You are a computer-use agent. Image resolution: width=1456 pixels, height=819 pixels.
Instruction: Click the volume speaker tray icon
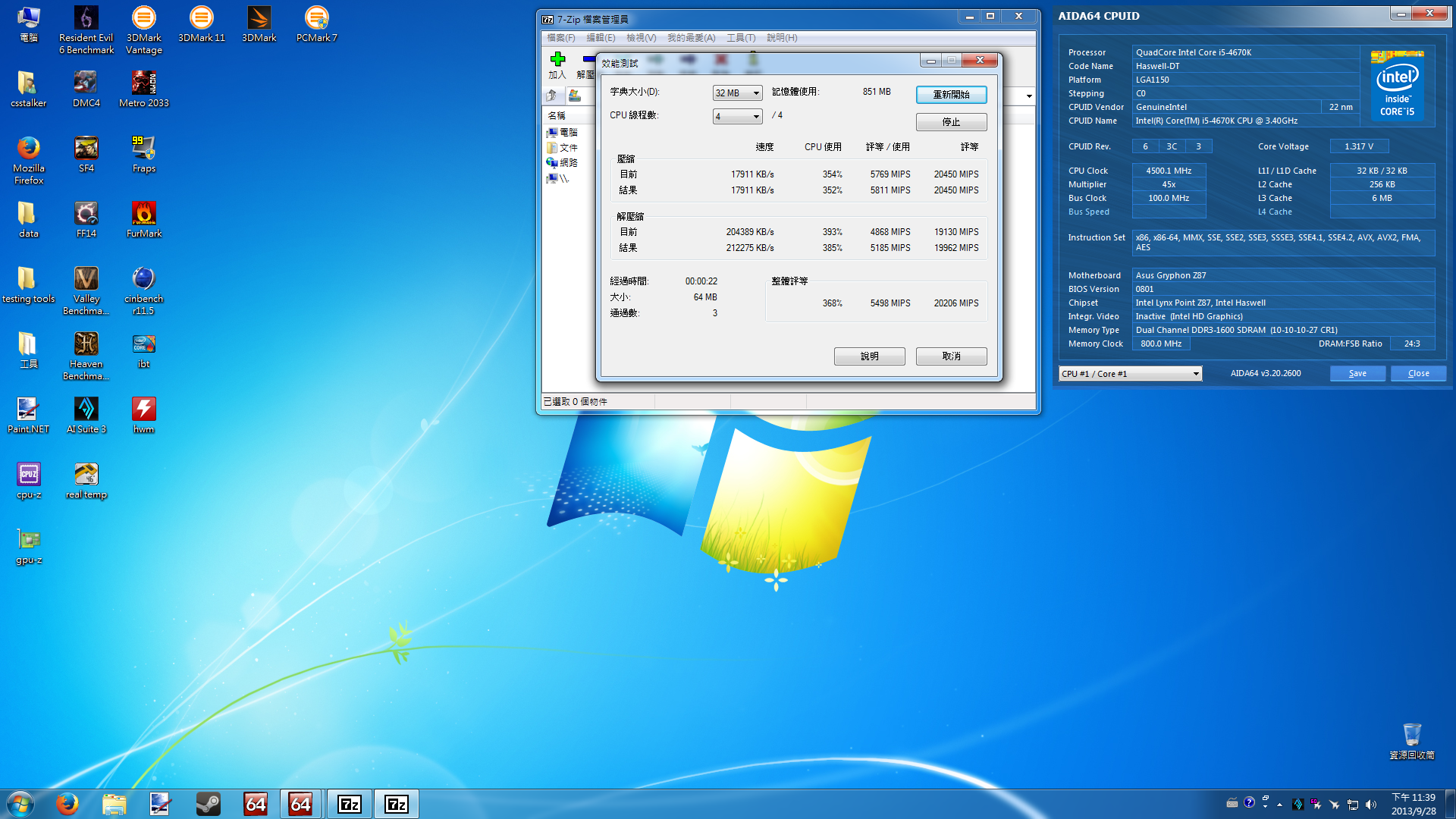coord(1371,805)
